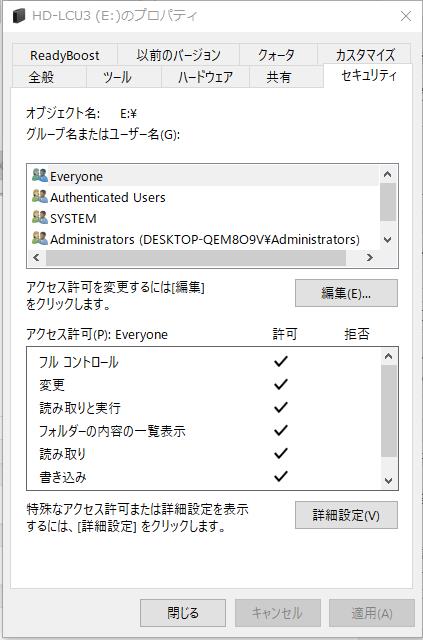423x640 pixels.
Task: Open the ReadyBoost tab
Action: (x=65, y=55)
